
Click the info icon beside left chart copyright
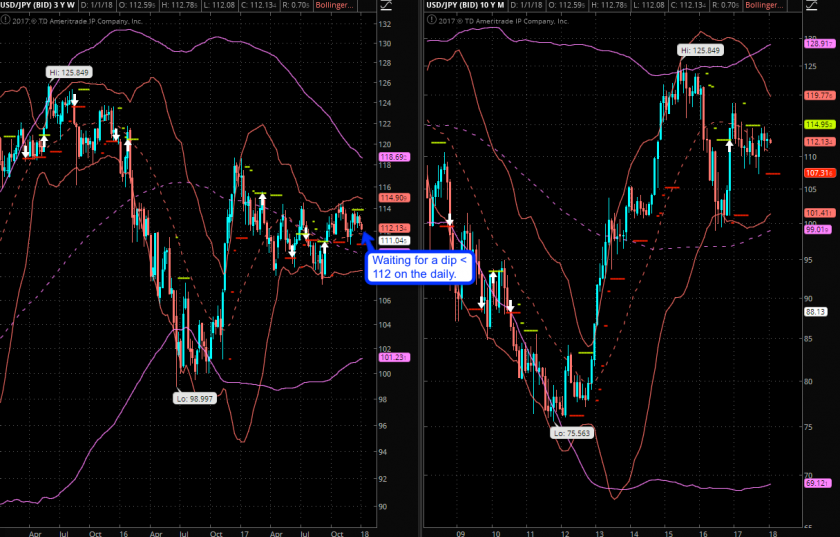pyautogui.click(x=5, y=19)
